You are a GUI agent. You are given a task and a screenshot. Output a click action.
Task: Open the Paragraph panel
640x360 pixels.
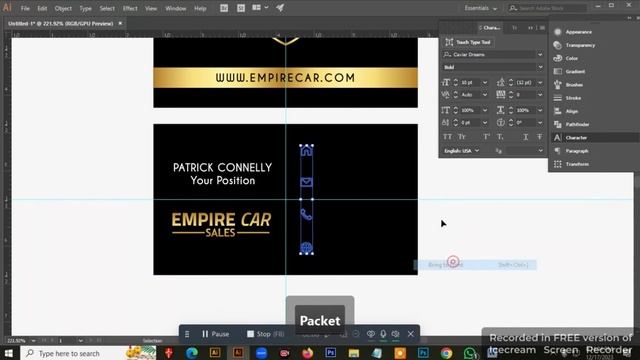click(571, 151)
